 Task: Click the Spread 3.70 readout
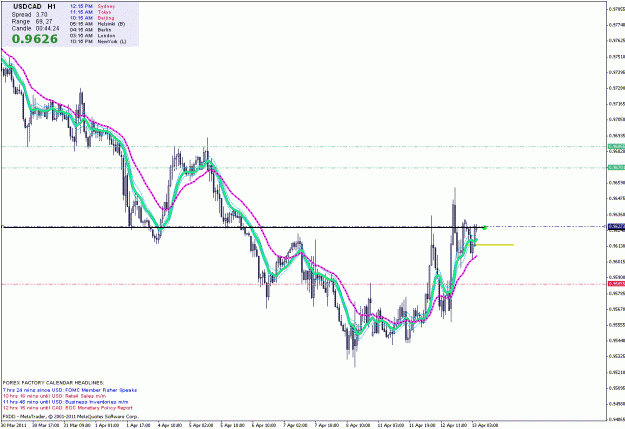tap(29, 14)
